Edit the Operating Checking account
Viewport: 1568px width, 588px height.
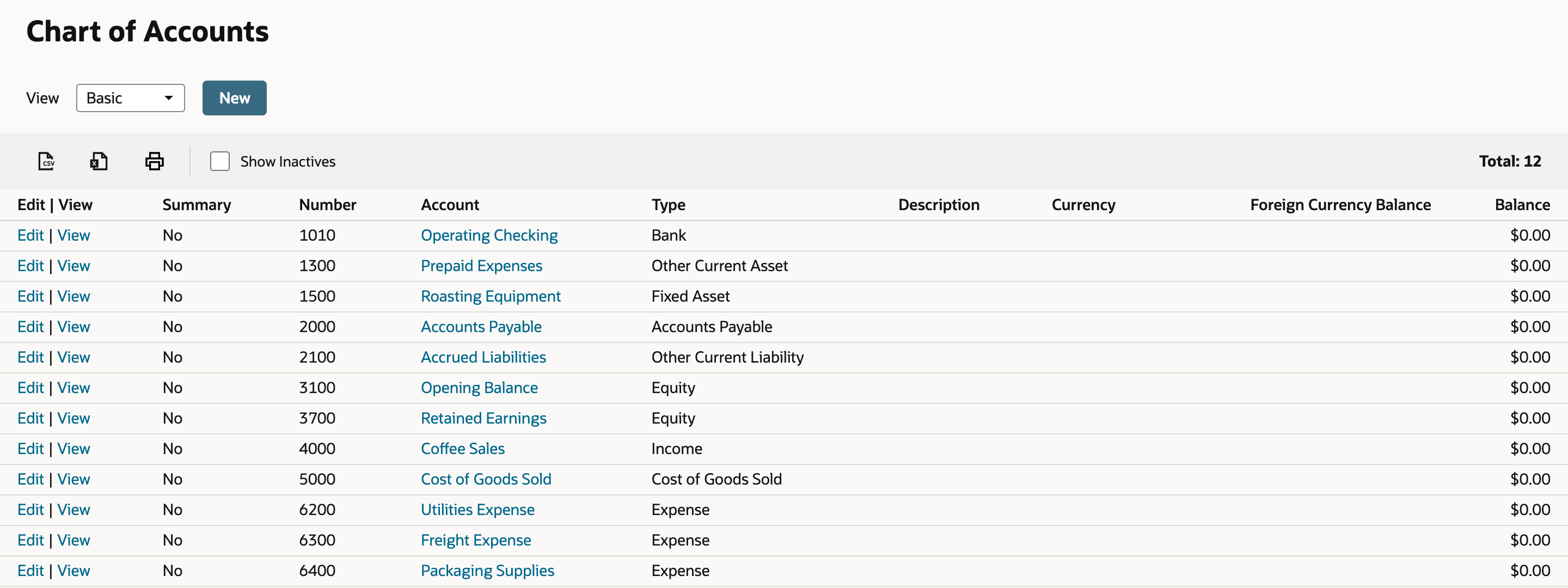click(x=30, y=236)
